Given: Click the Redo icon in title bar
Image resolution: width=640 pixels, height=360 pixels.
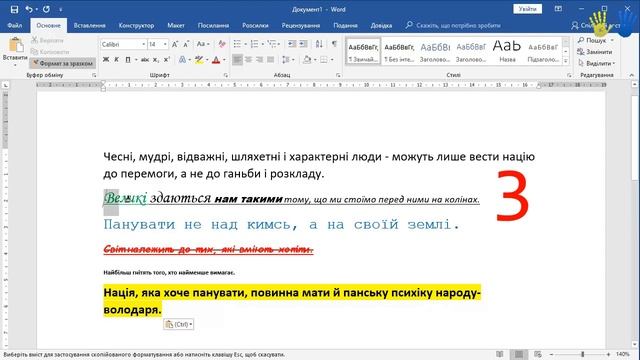Looking at the screenshot, I should (46, 9).
